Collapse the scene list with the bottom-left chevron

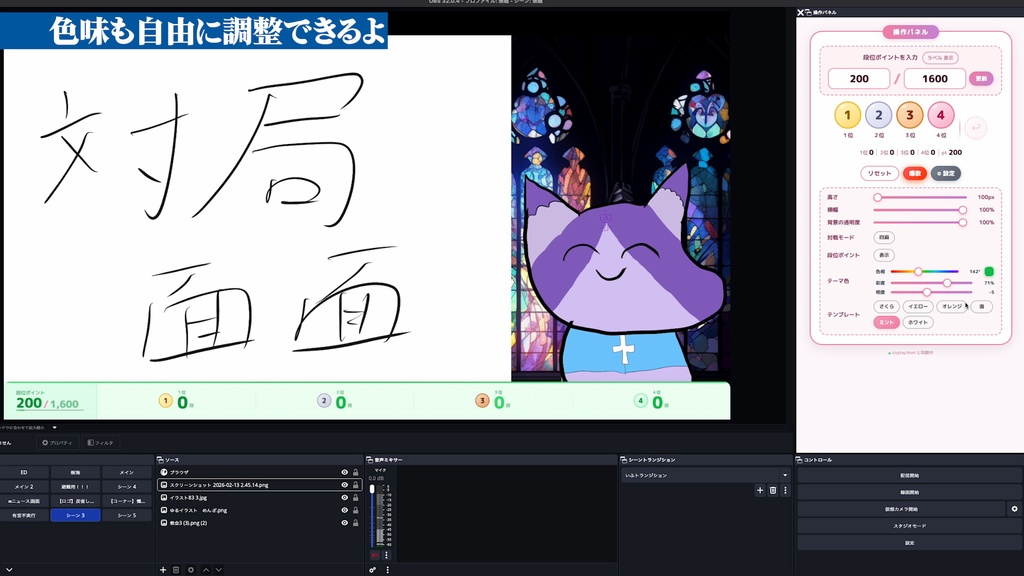(9, 570)
